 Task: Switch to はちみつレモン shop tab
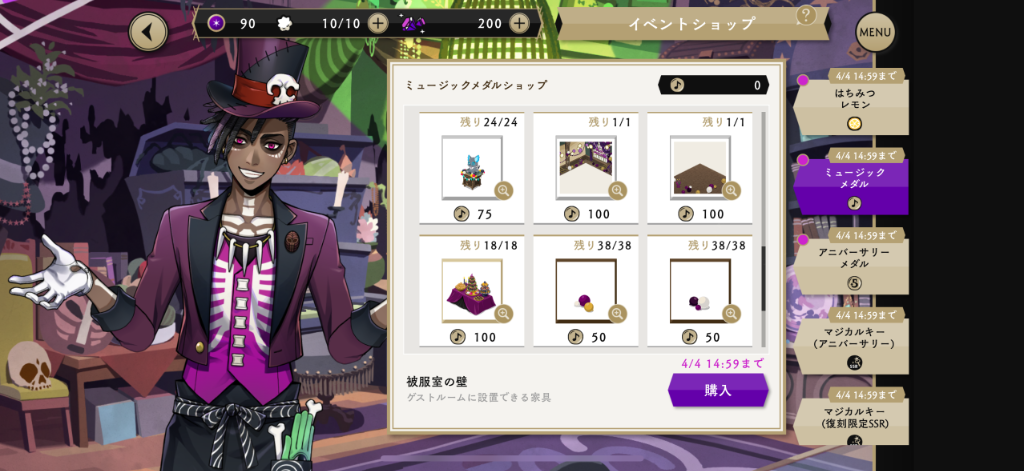pyautogui.click(x=851, y=101)
